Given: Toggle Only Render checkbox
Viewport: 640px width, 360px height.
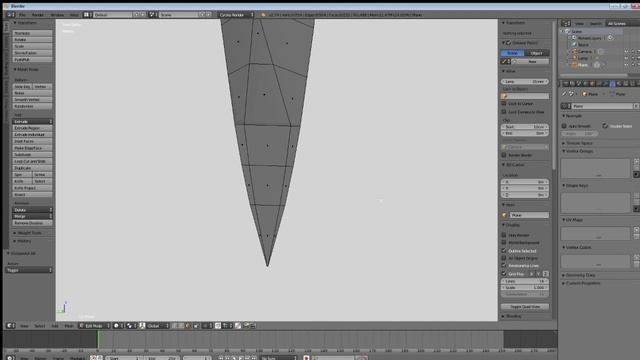Looking at the screenshot, I should (x=504, y=235).
